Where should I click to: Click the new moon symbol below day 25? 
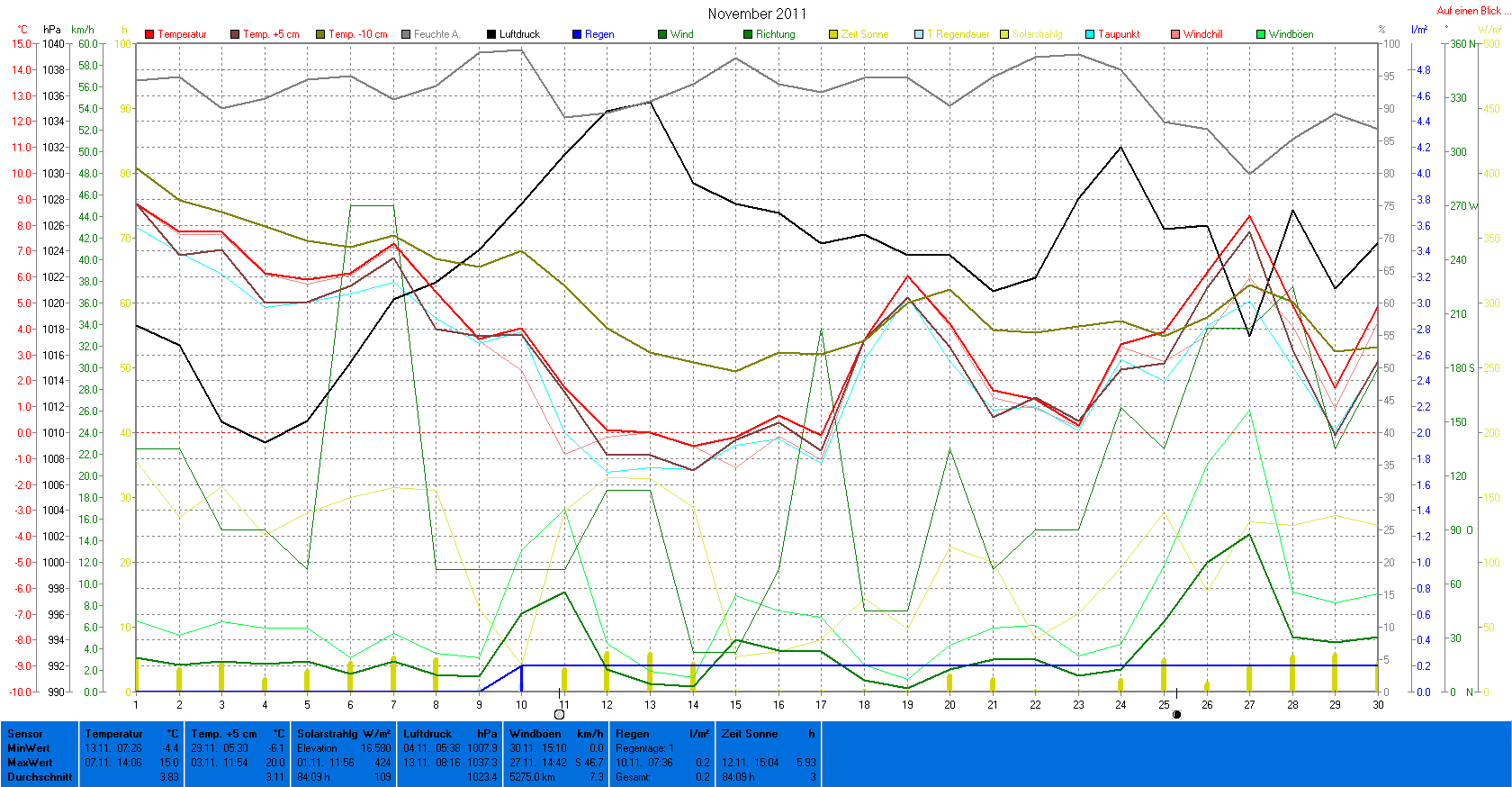click(1176, 714)
